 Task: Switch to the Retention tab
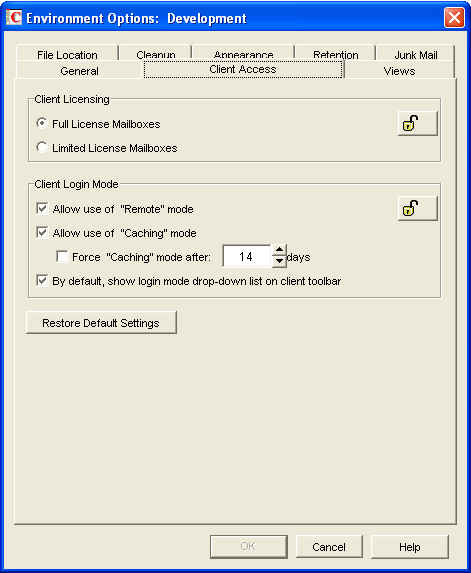pyautogui.click(x=335, y=54)
